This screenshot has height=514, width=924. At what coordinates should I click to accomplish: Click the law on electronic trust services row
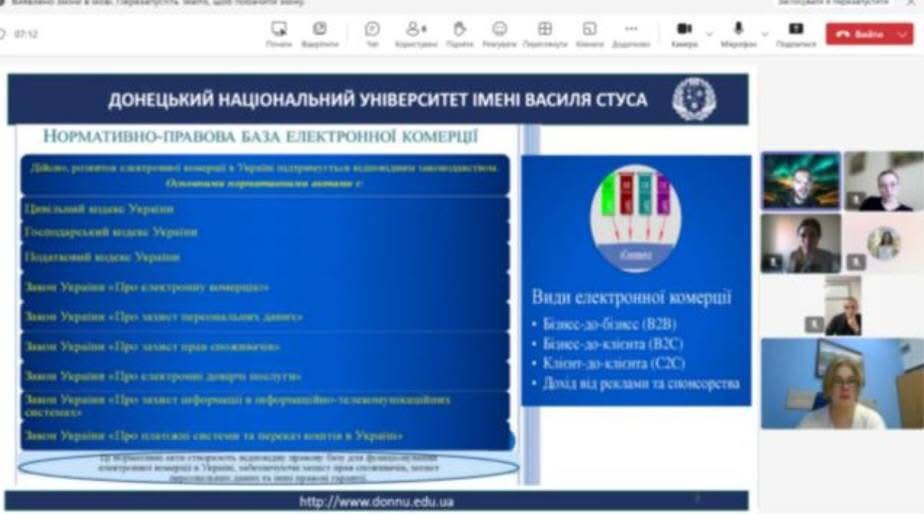click(x=265, y=376)
